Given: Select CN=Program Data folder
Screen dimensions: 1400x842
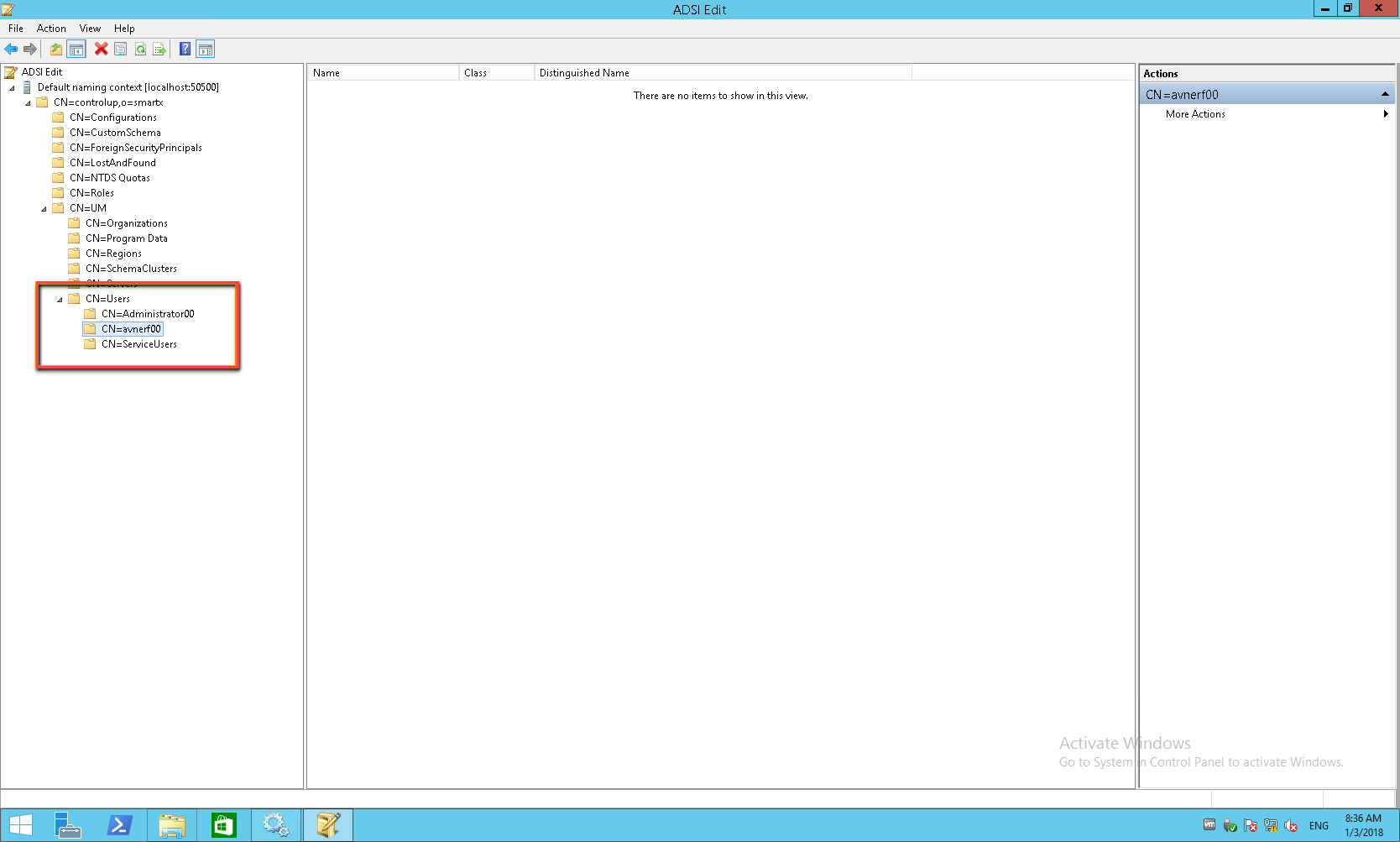Looking at the screenshot, I should (x=127, y=238).
